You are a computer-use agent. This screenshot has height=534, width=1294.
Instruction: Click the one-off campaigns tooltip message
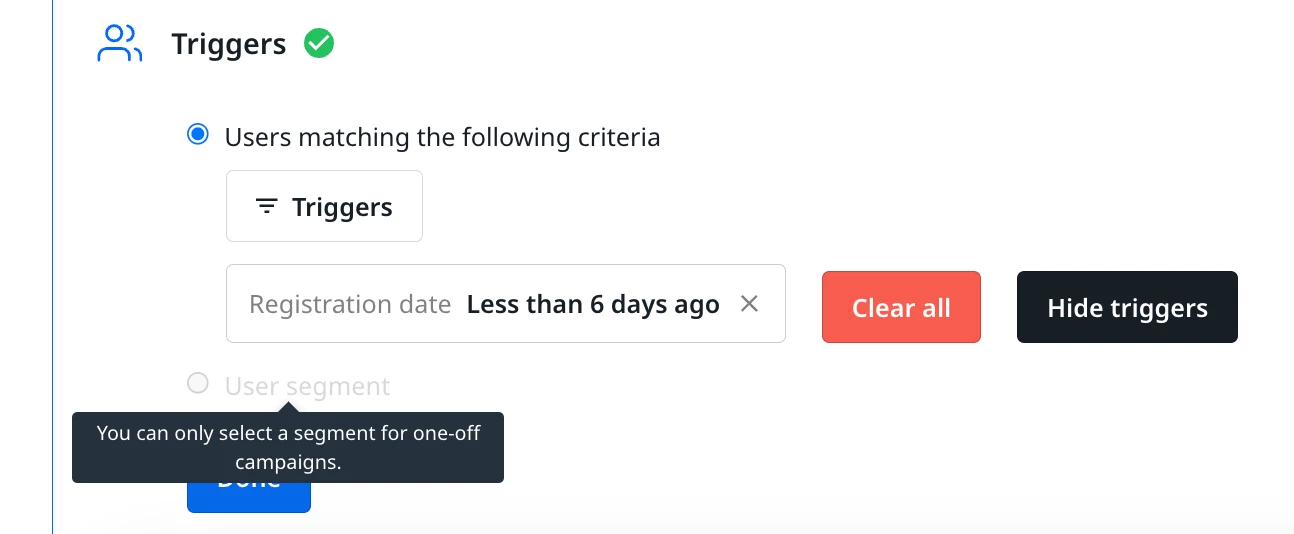288,447
